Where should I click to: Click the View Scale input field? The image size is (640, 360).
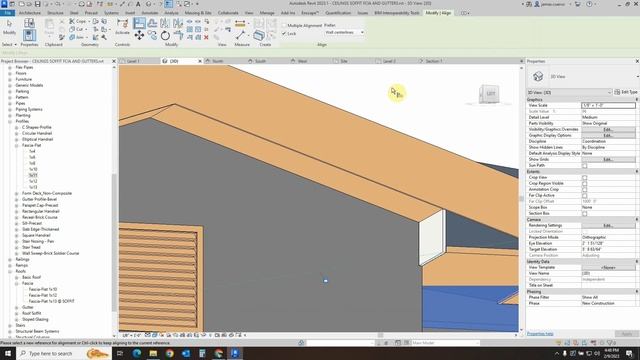click(x=608, y=105)
